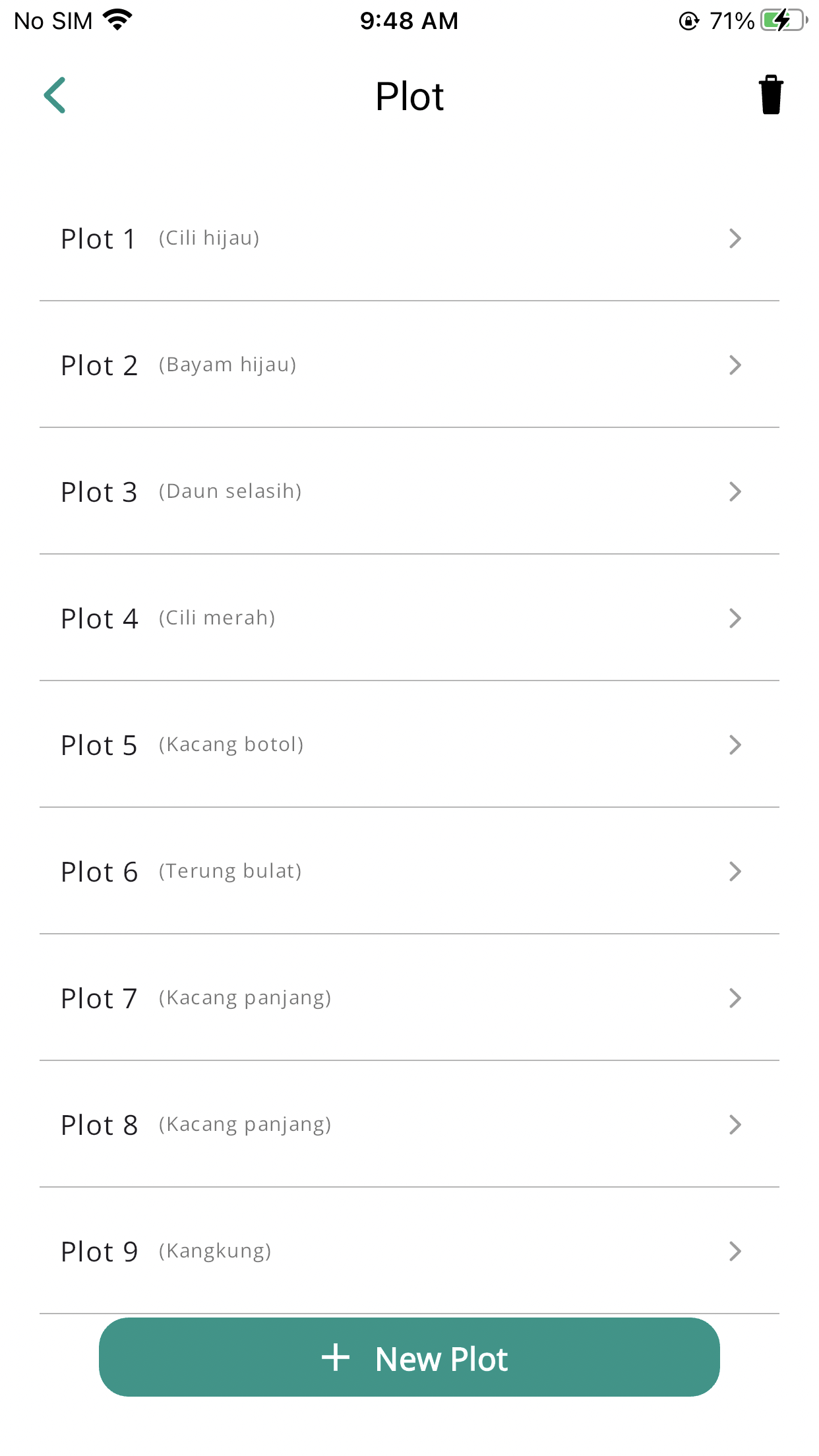Select the Plot 7 row label
819x1456 pixels.
point(99,998)
